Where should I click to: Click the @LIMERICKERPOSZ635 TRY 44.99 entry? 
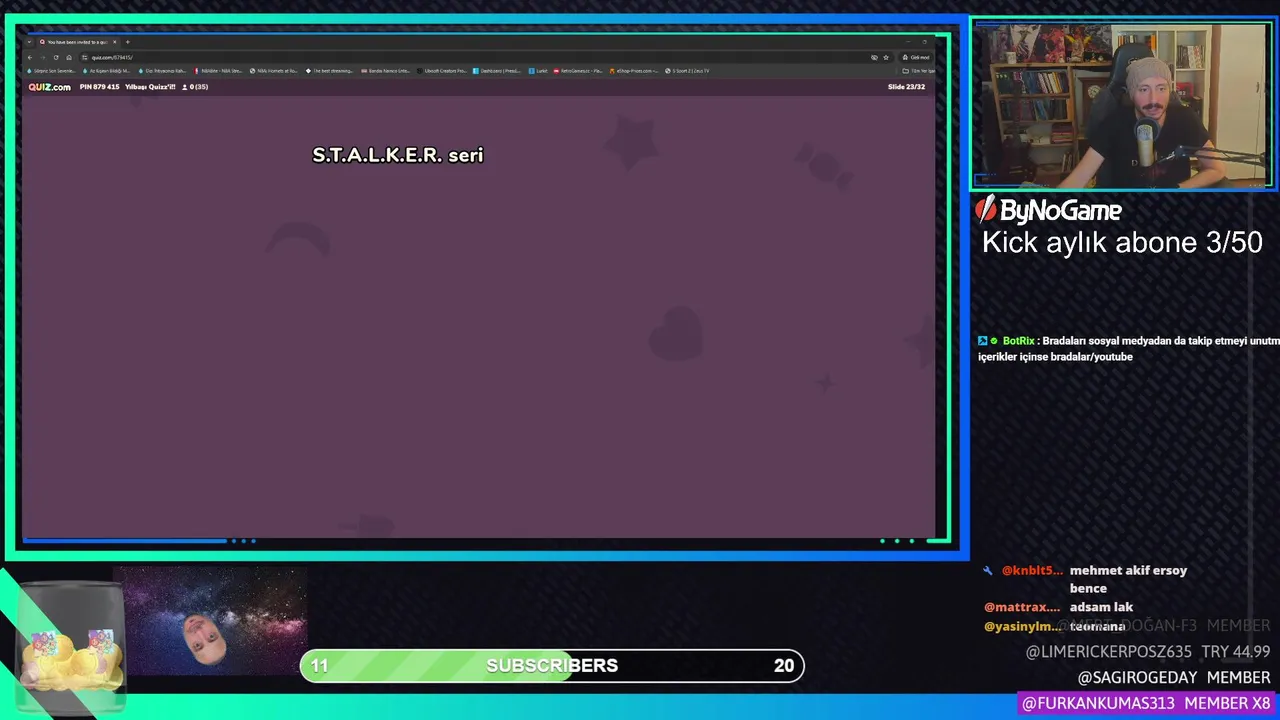tap(1148, 652)
